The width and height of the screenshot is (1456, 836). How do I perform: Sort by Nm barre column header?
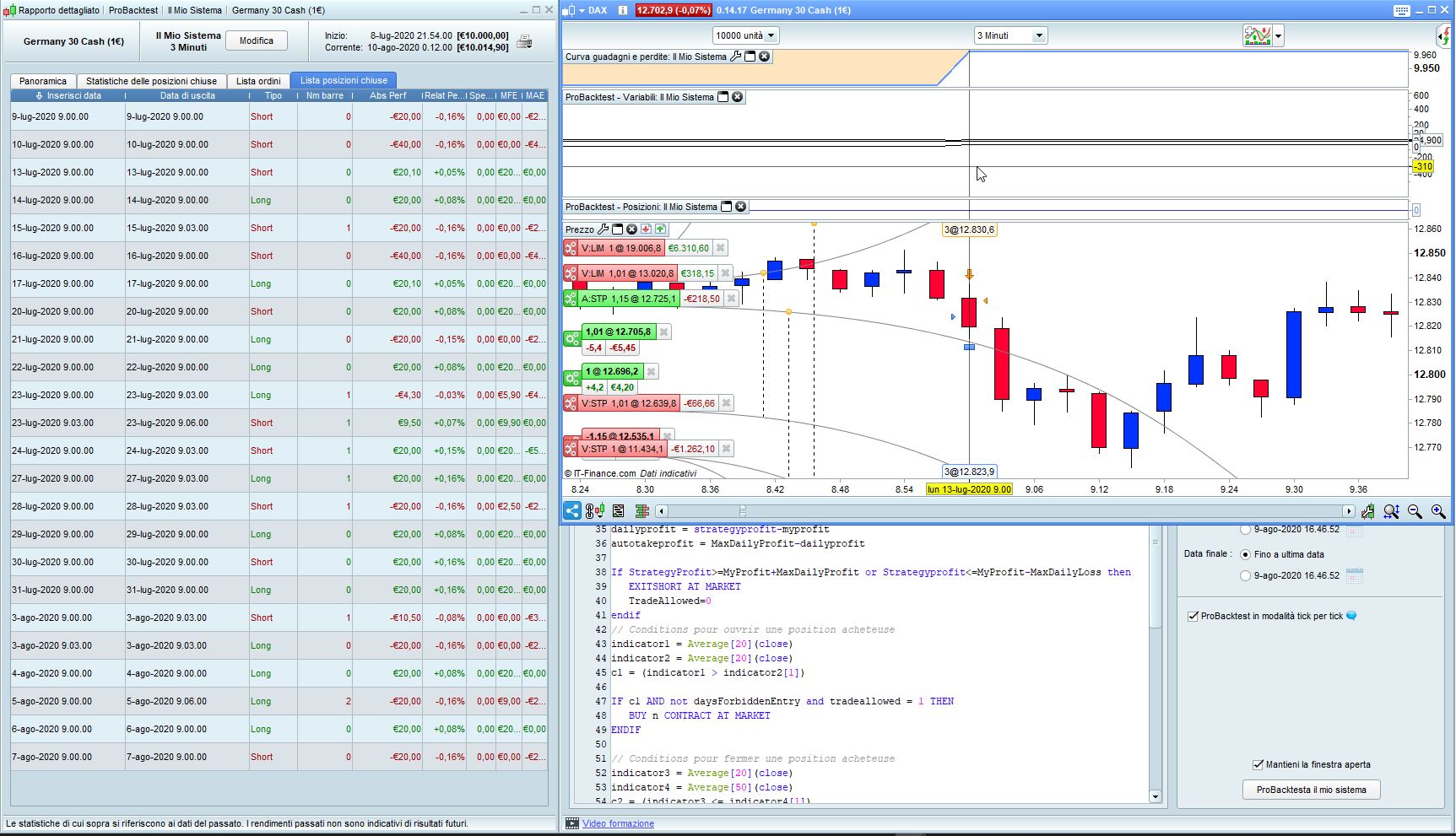pyautogui.click(x=325, y=95)
